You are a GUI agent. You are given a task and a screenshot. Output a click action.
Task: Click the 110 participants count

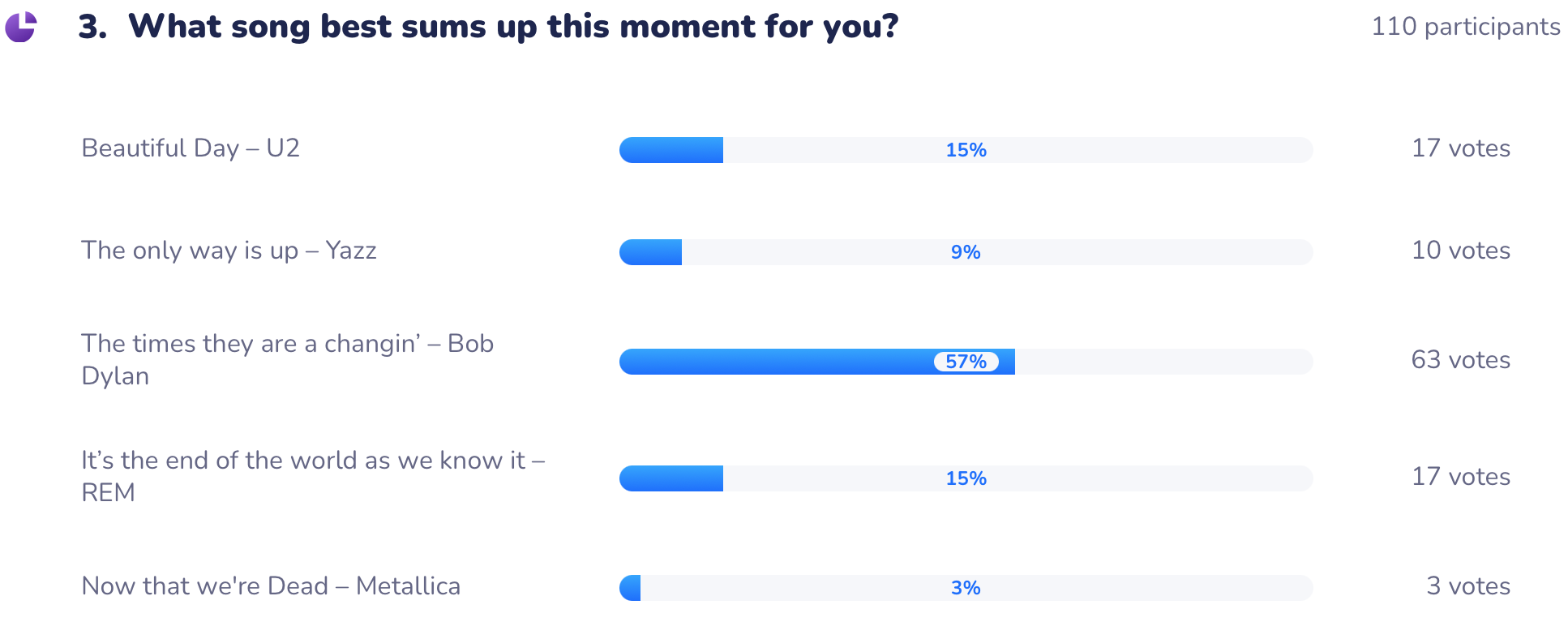coord(1465,27)
